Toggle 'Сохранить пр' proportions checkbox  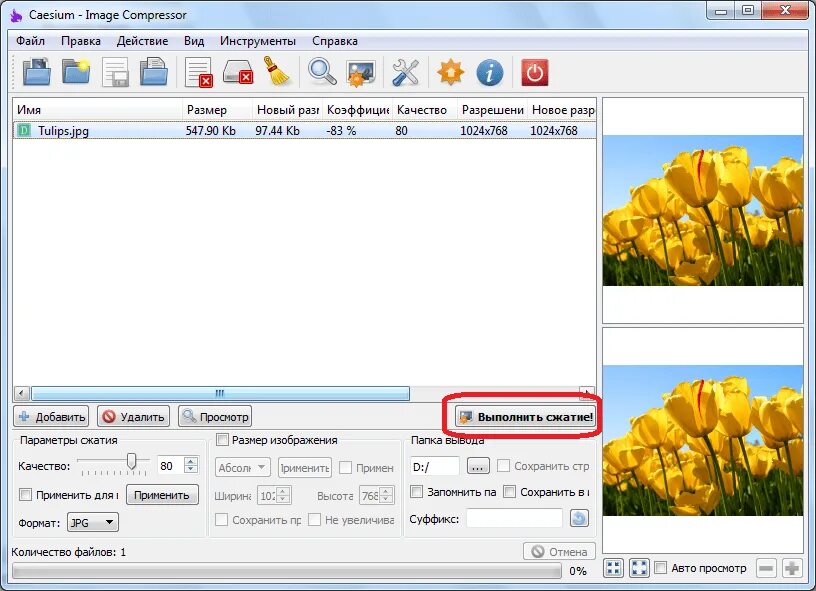[221, 519]
